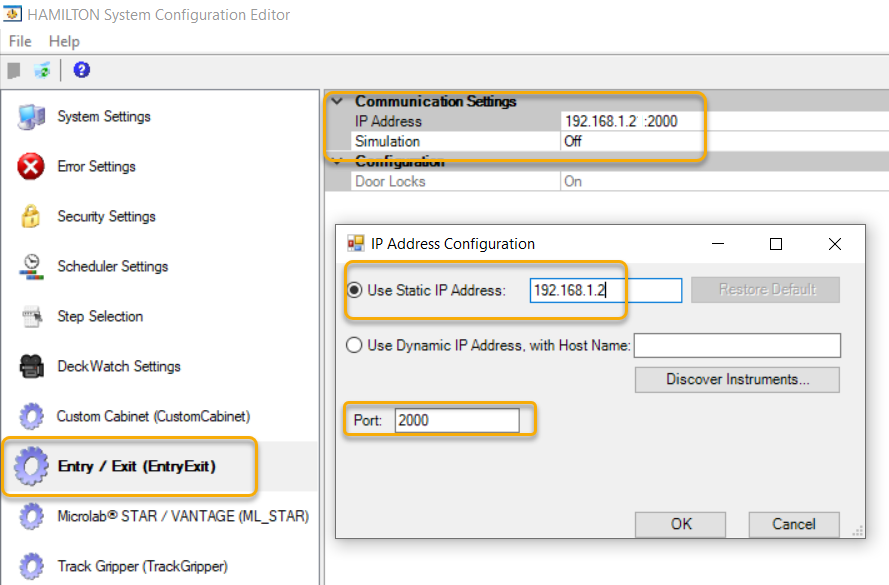Open the File menu

click(x=20, y=41)
